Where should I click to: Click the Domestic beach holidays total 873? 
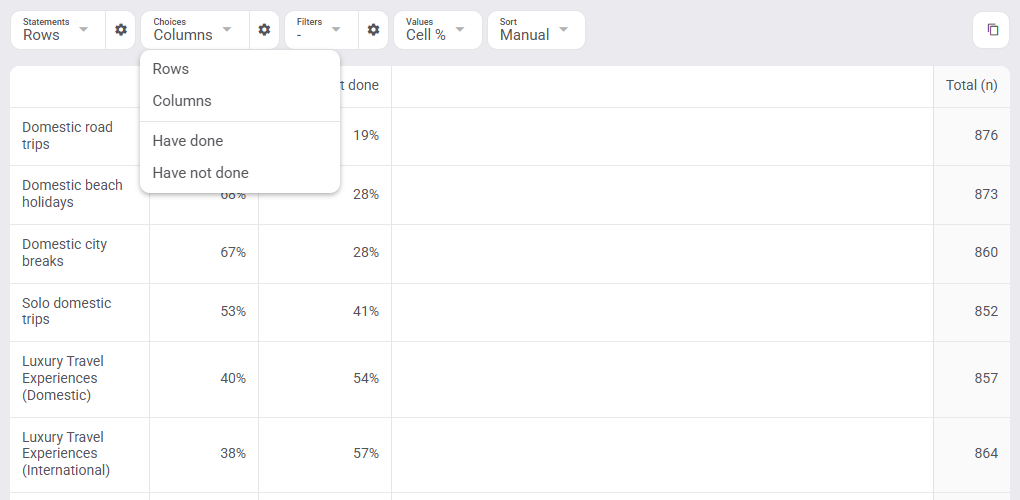click(986, 194)
